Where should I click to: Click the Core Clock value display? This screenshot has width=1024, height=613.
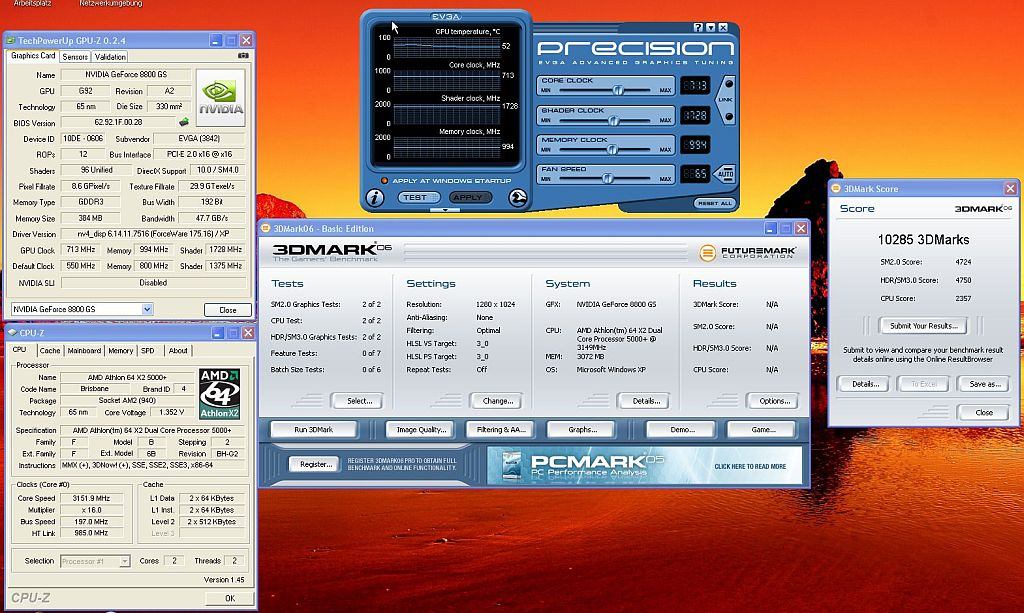coord(694,86)
